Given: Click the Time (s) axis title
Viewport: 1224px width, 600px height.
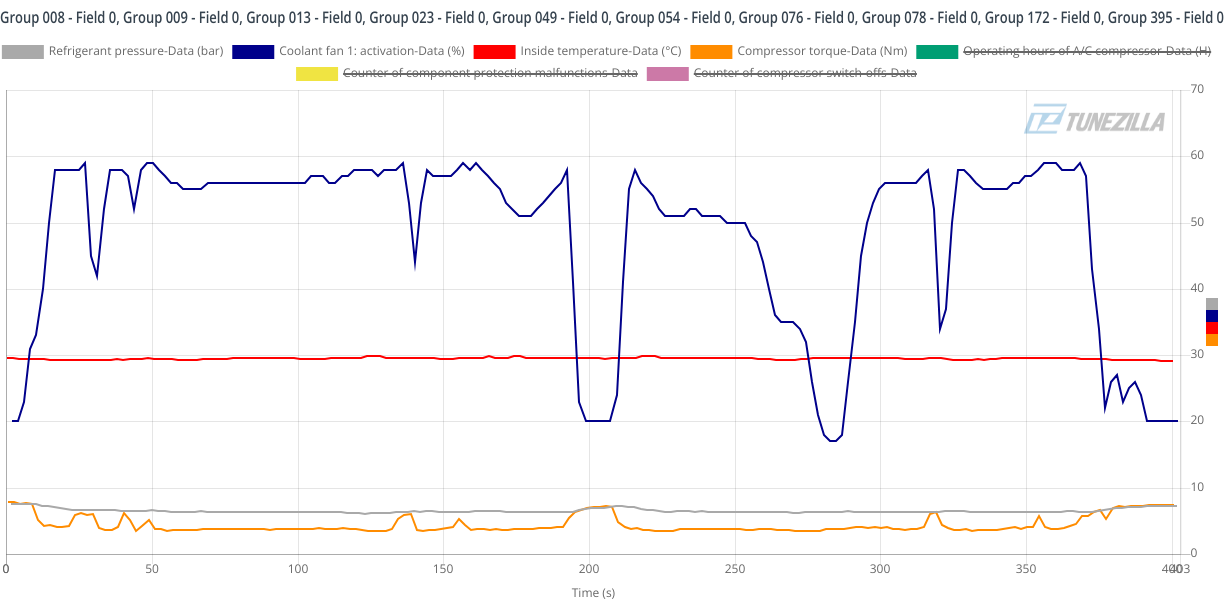Looking at the screenshot, I should 593,592.
